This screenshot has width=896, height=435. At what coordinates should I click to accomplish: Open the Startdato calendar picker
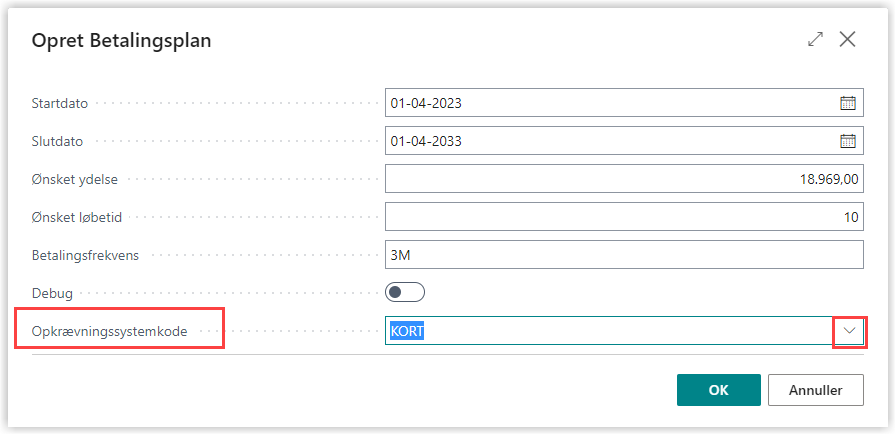tap(847, 103)
